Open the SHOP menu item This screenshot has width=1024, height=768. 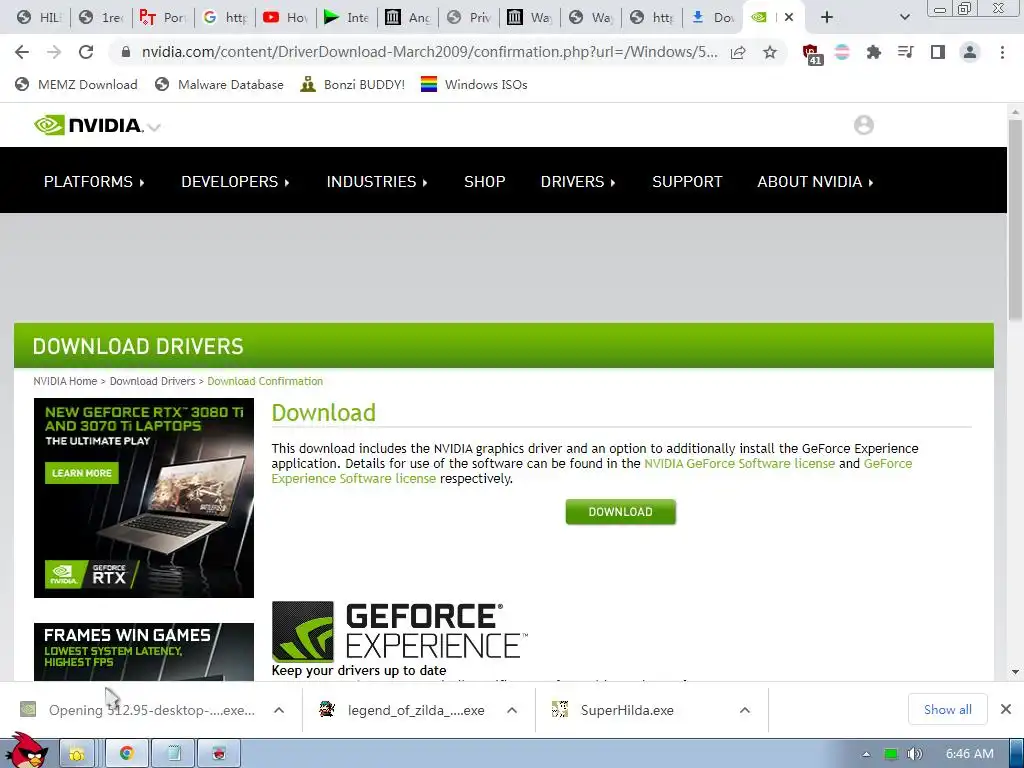point(485,182)
